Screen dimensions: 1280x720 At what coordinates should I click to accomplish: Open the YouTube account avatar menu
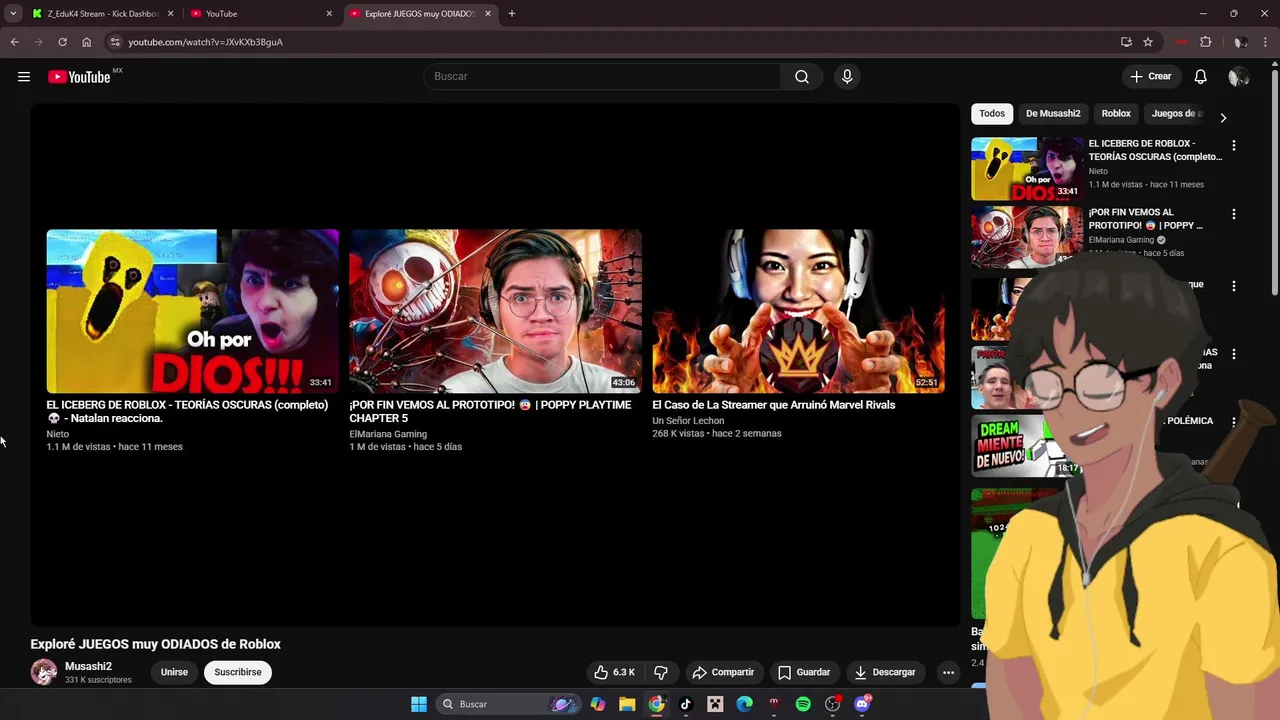click(1238, 77)
